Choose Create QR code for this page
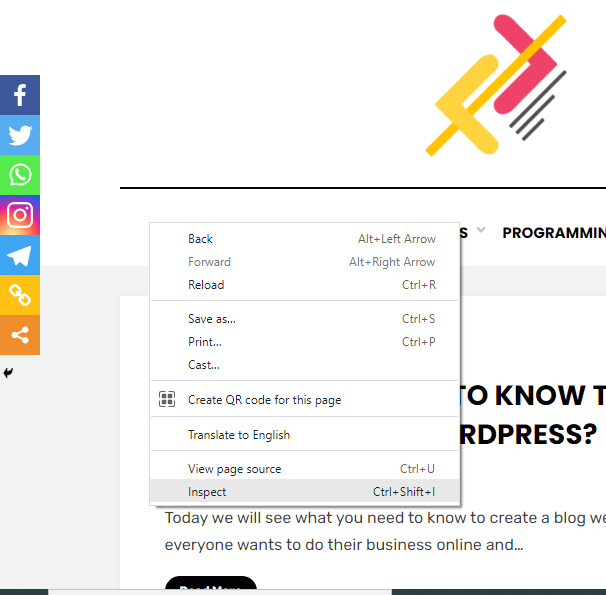Viewport: 606px width, 595px height. click(305, 400)
